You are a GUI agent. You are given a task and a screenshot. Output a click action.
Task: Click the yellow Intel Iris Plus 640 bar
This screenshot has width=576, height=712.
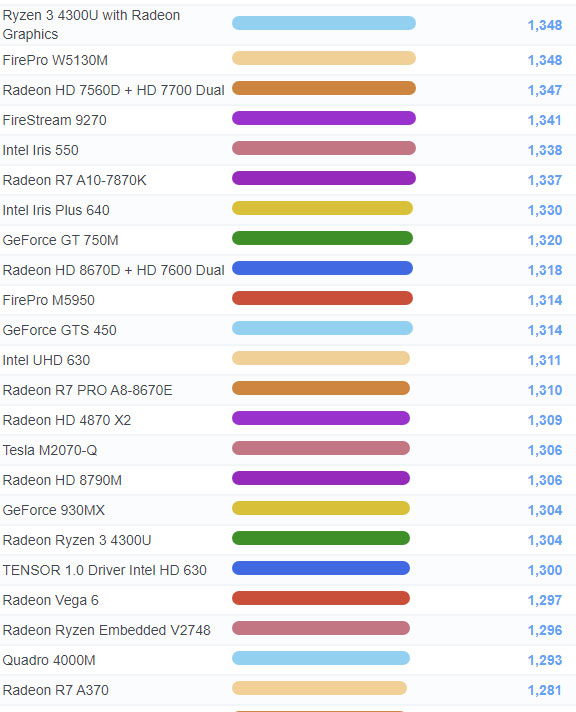click(322, 208)
